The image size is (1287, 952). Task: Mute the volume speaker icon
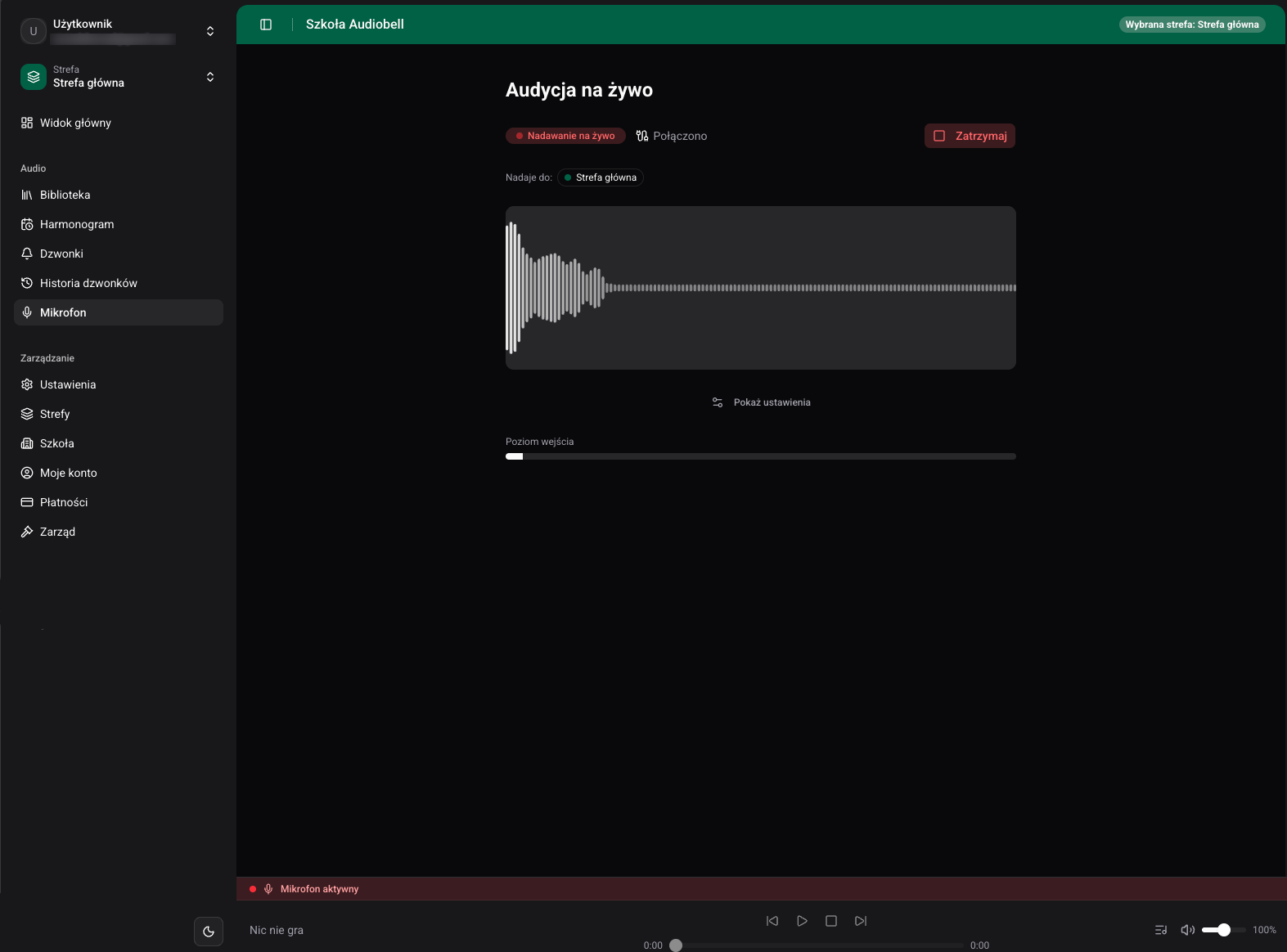pos(1188,930)
